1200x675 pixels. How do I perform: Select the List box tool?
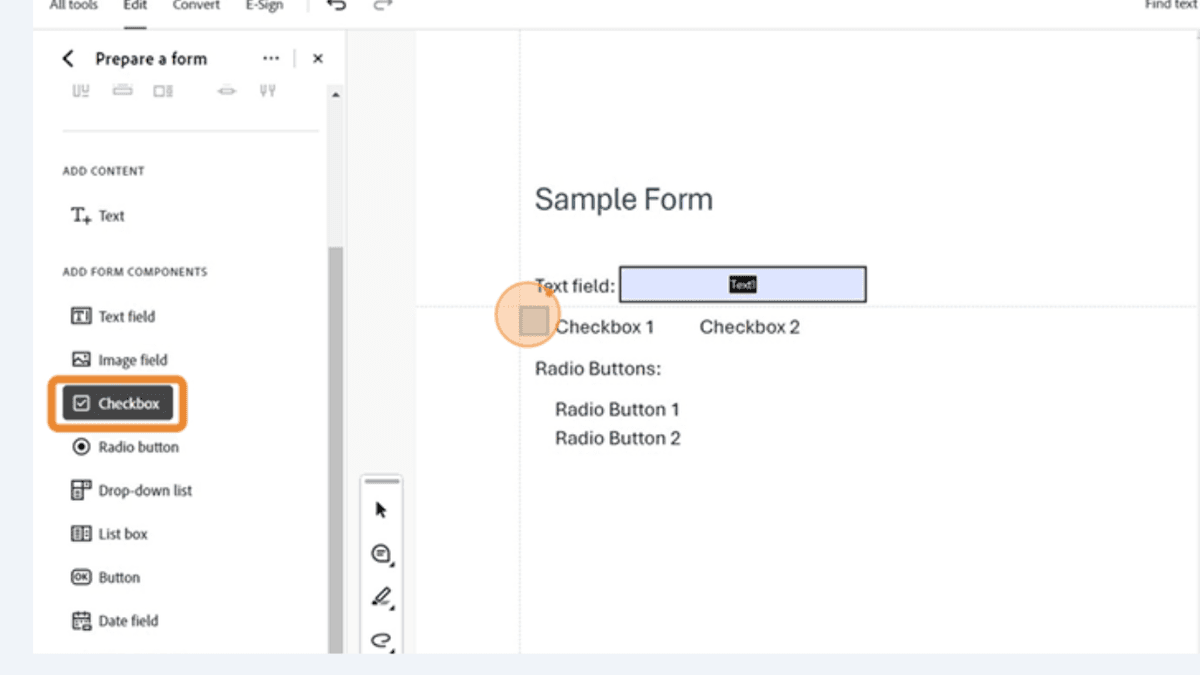pyautogui.click(x=122, y=533)
